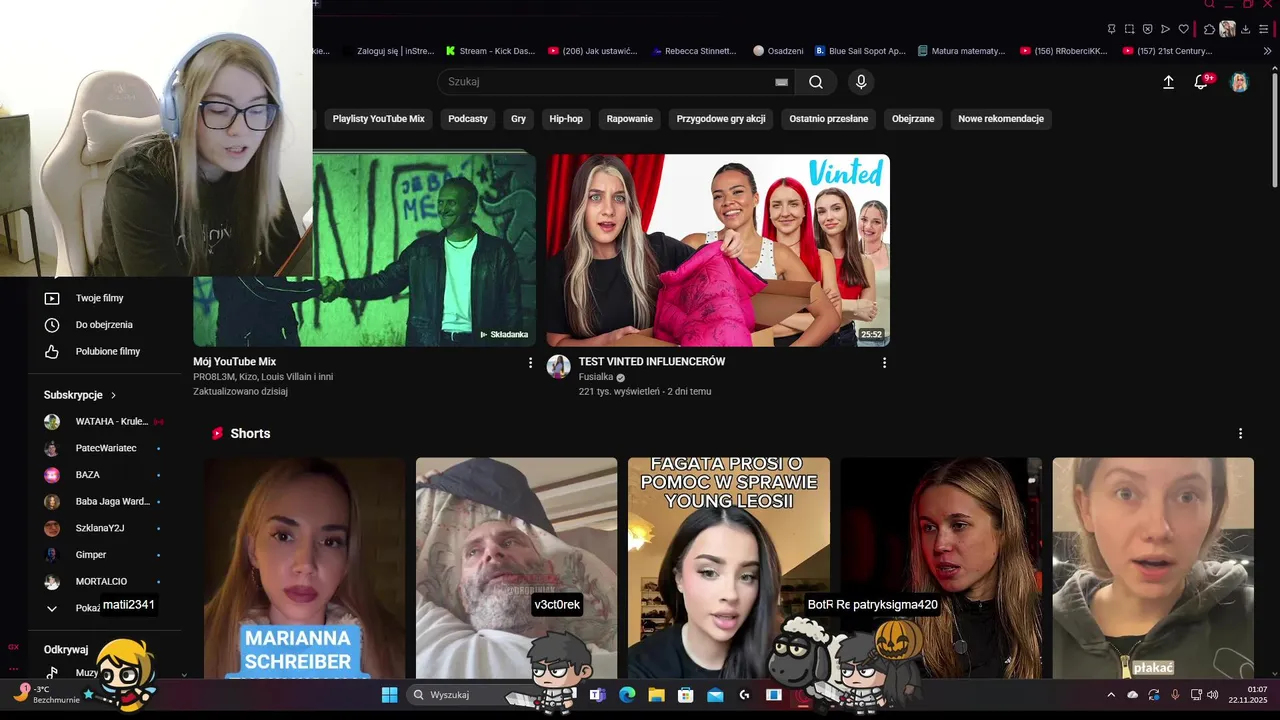
Task: Click the browser downloads icon
Action: coord(1245,29)
